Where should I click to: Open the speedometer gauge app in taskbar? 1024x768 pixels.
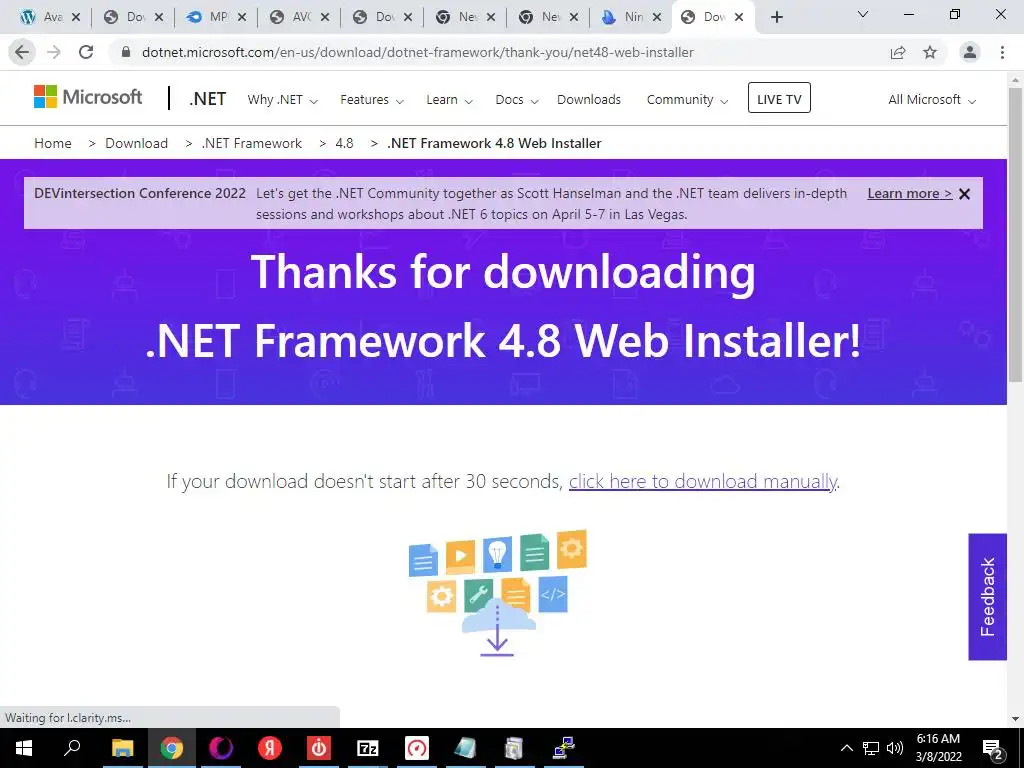(x=417, y=748)
